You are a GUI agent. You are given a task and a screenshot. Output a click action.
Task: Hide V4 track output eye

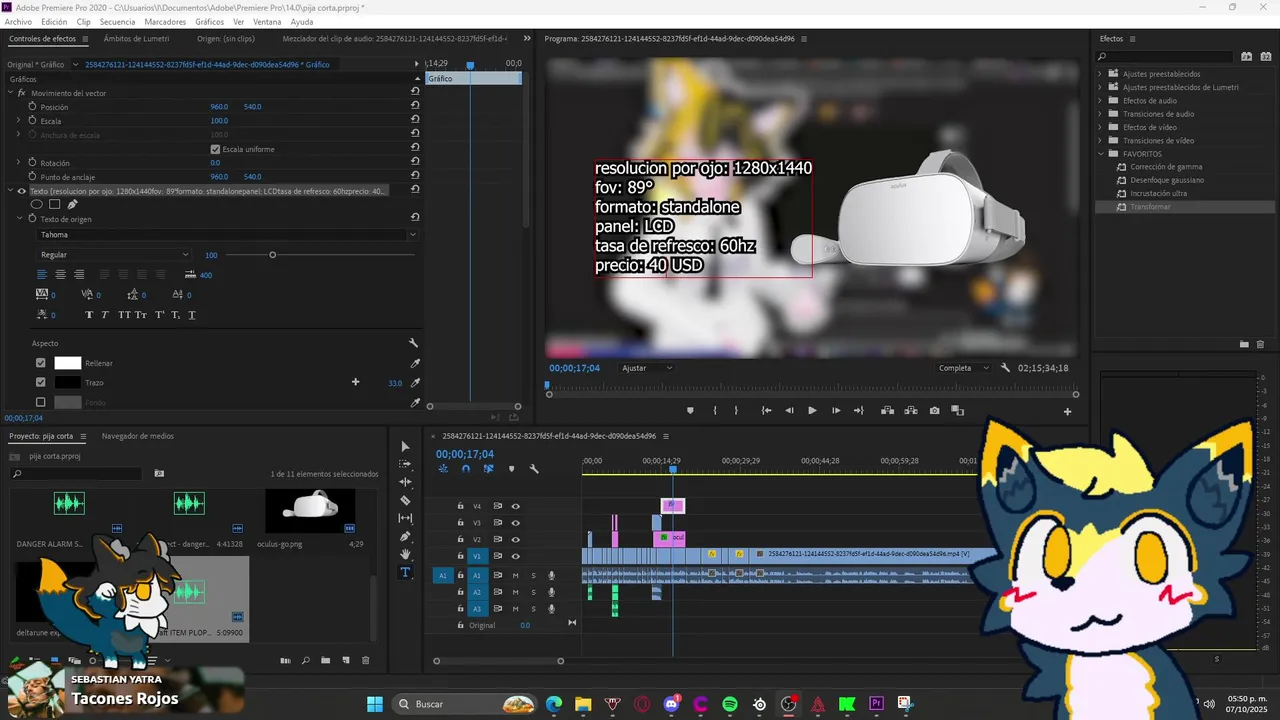point(516,506)
